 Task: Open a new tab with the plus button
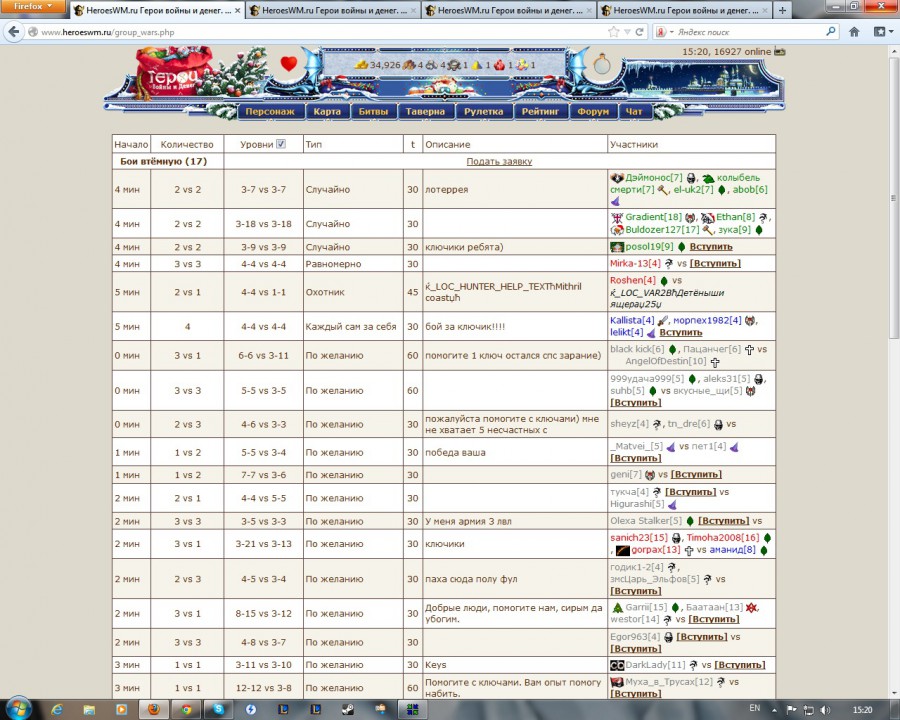pyautogui.click(x=782, y=10)
